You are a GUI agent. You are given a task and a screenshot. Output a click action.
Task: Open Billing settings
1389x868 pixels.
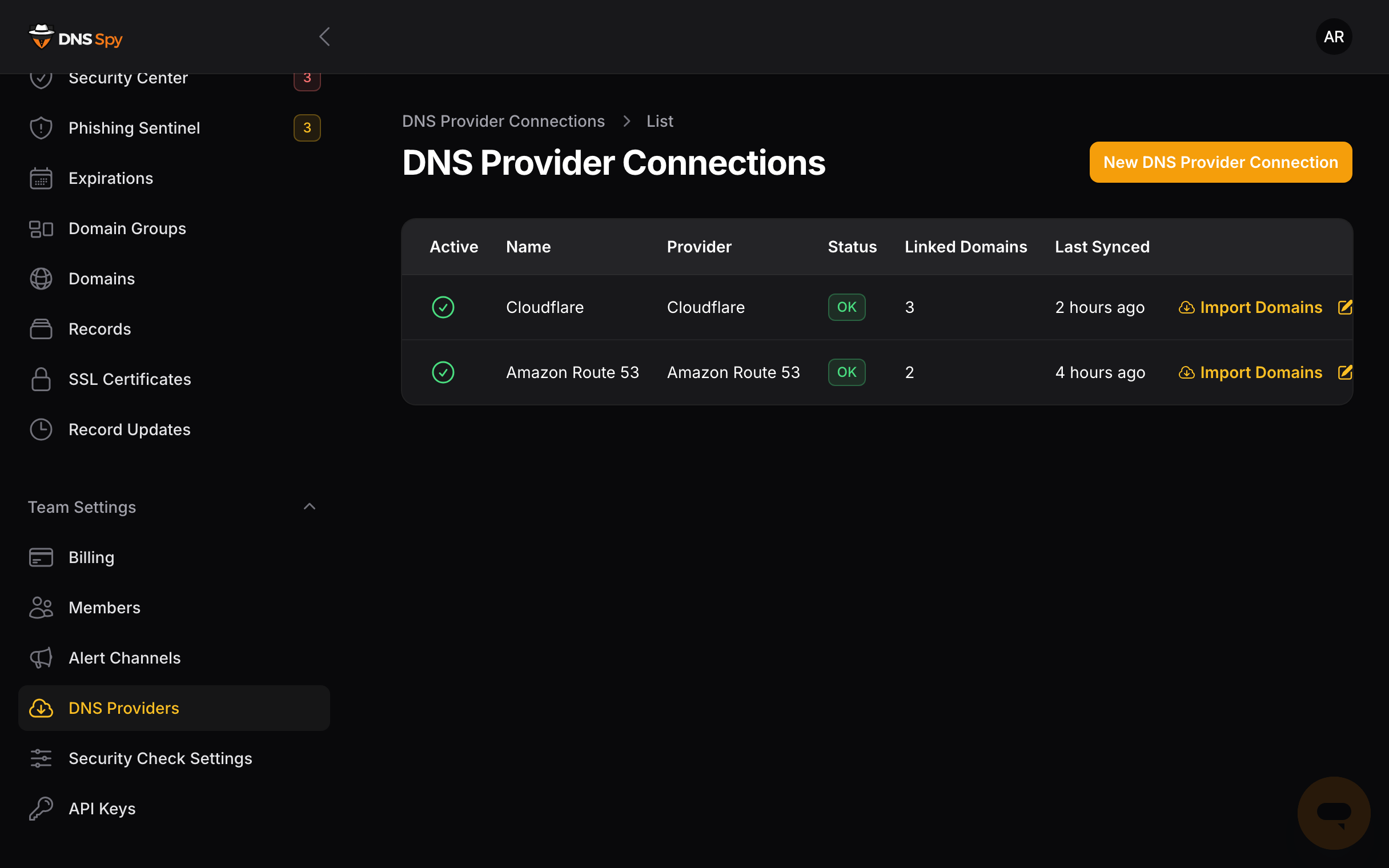(x=174, y=557)
